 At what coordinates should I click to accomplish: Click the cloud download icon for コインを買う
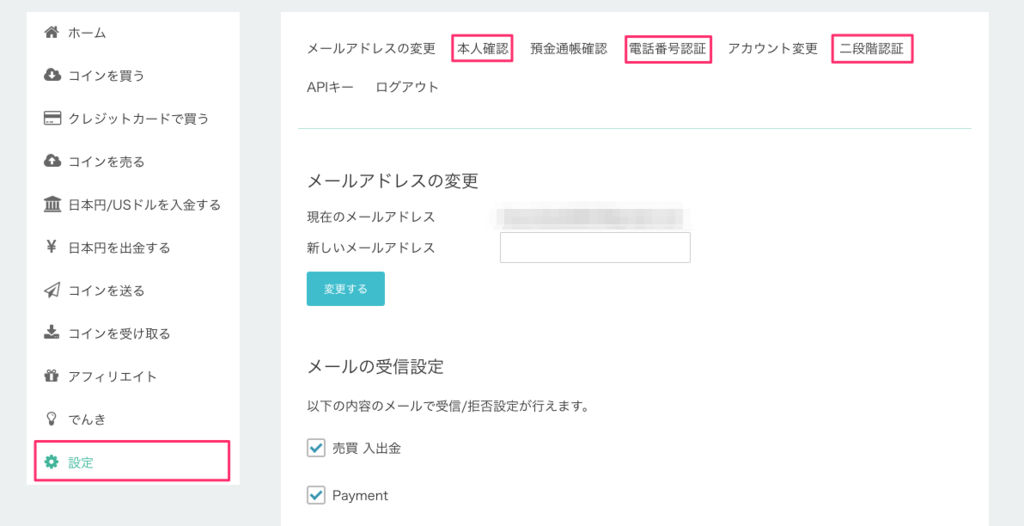[52, 76]
